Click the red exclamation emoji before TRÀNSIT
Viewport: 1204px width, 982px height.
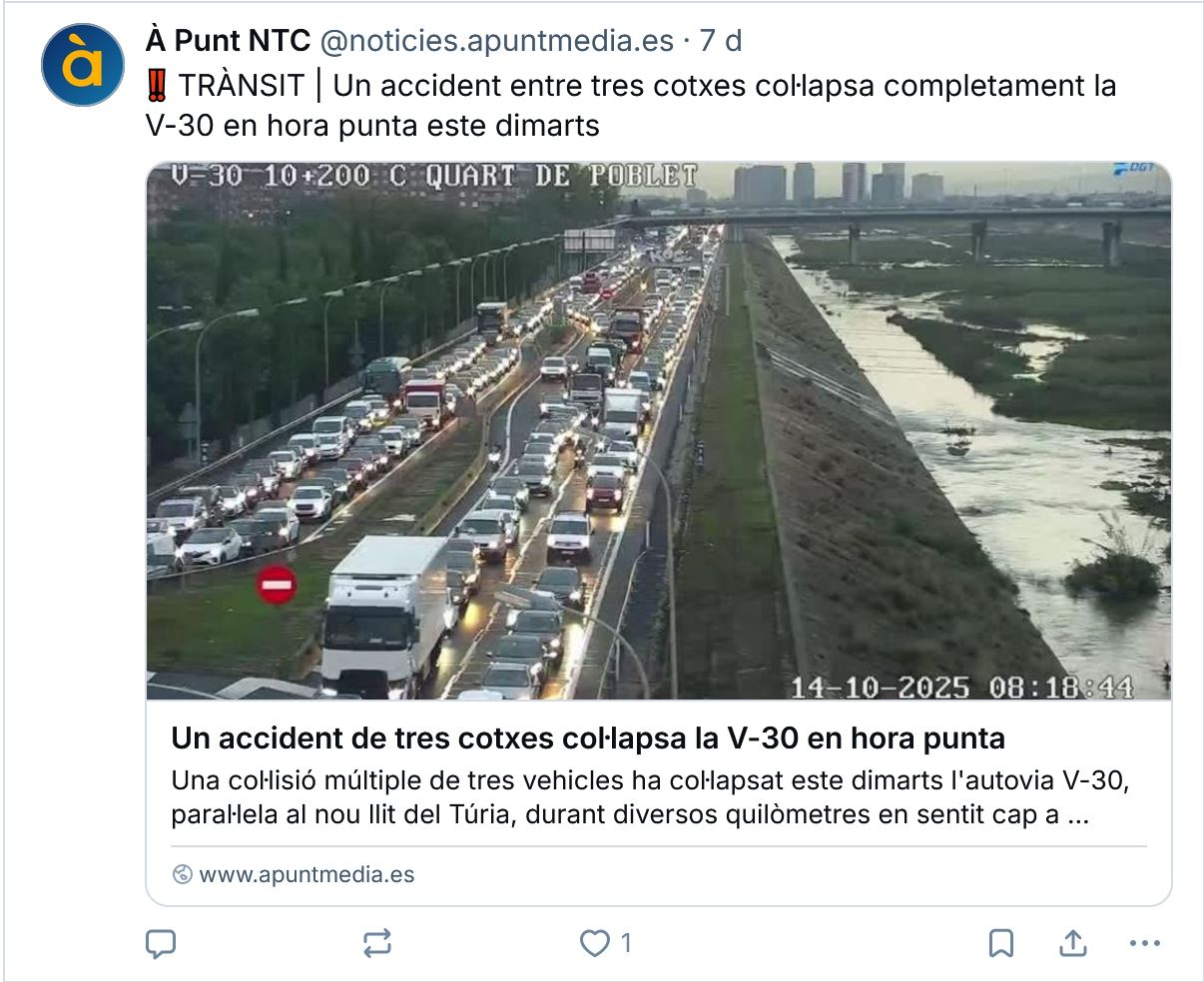click(156, 87)
